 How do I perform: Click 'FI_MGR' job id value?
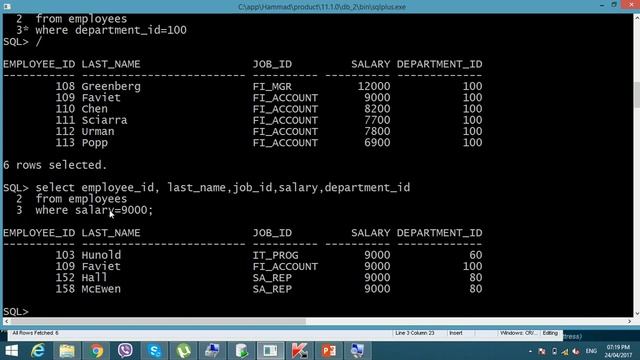click(272, 87)
